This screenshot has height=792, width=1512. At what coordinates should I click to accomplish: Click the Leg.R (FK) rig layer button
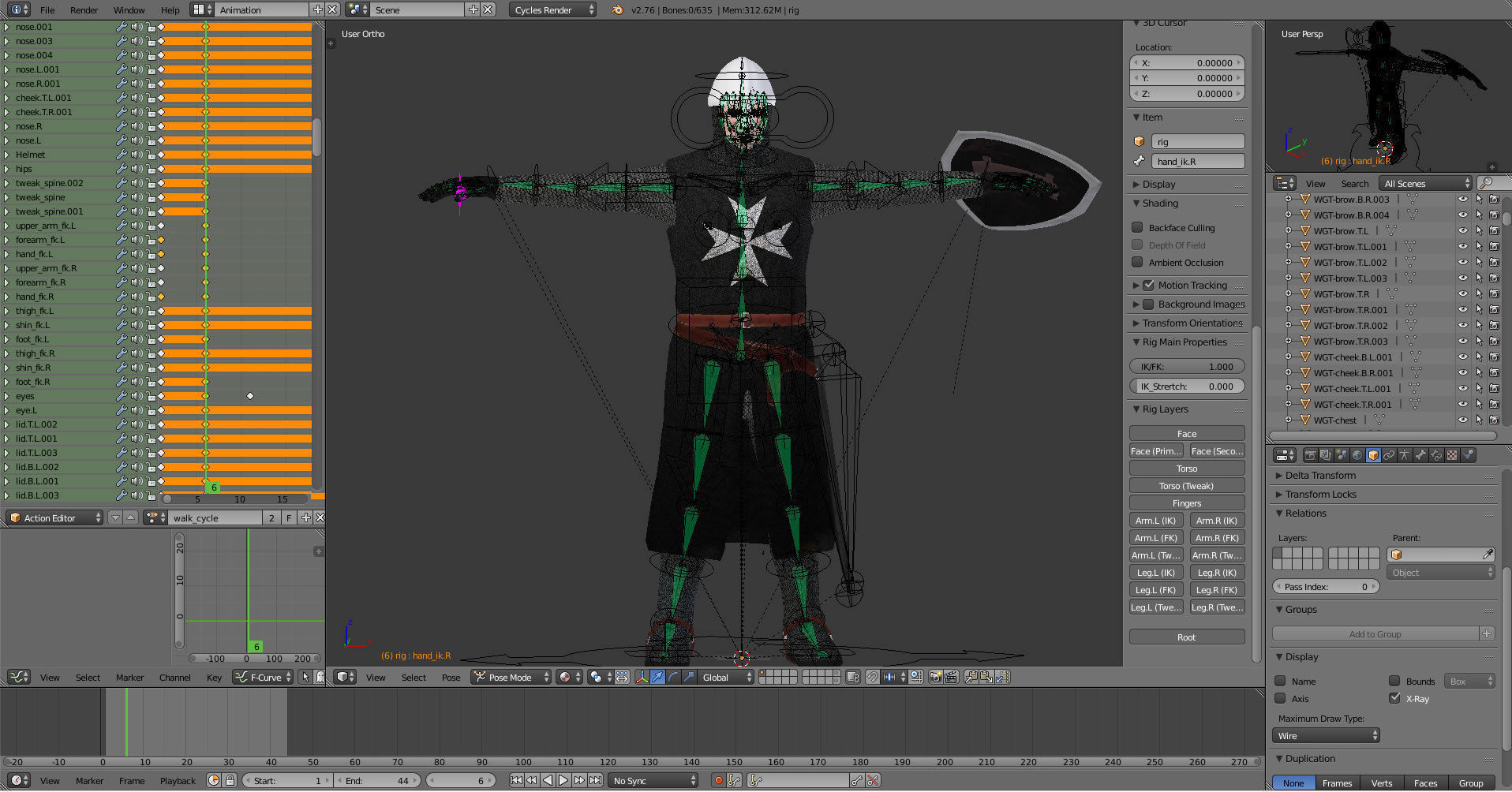coord(1217,589)
